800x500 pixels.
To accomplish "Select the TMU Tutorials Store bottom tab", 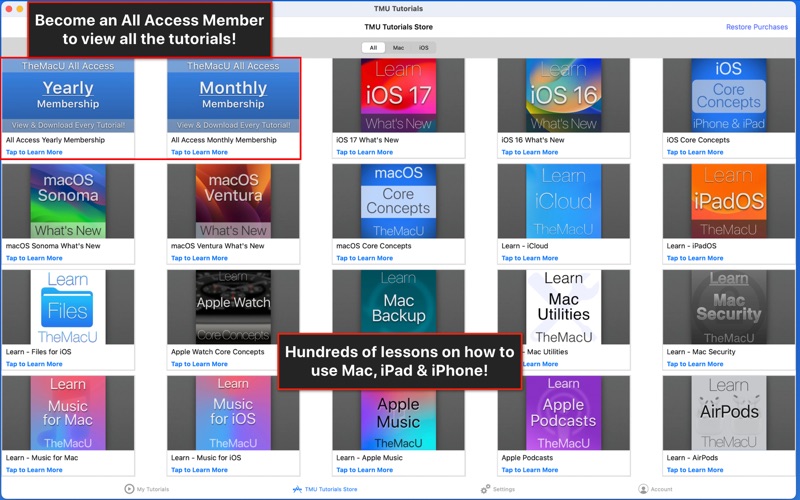I will [x=325, y=489].
